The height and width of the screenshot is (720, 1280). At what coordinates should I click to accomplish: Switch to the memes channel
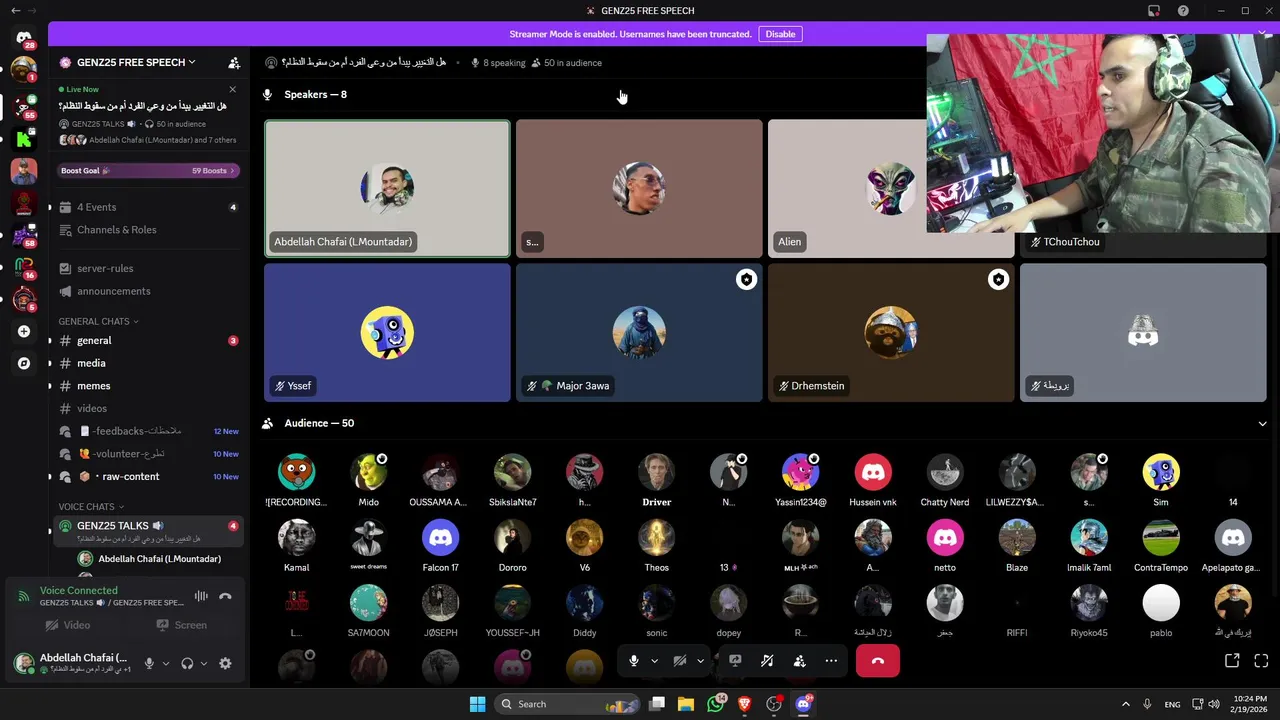pyautogui.click(x=148, y=386)
